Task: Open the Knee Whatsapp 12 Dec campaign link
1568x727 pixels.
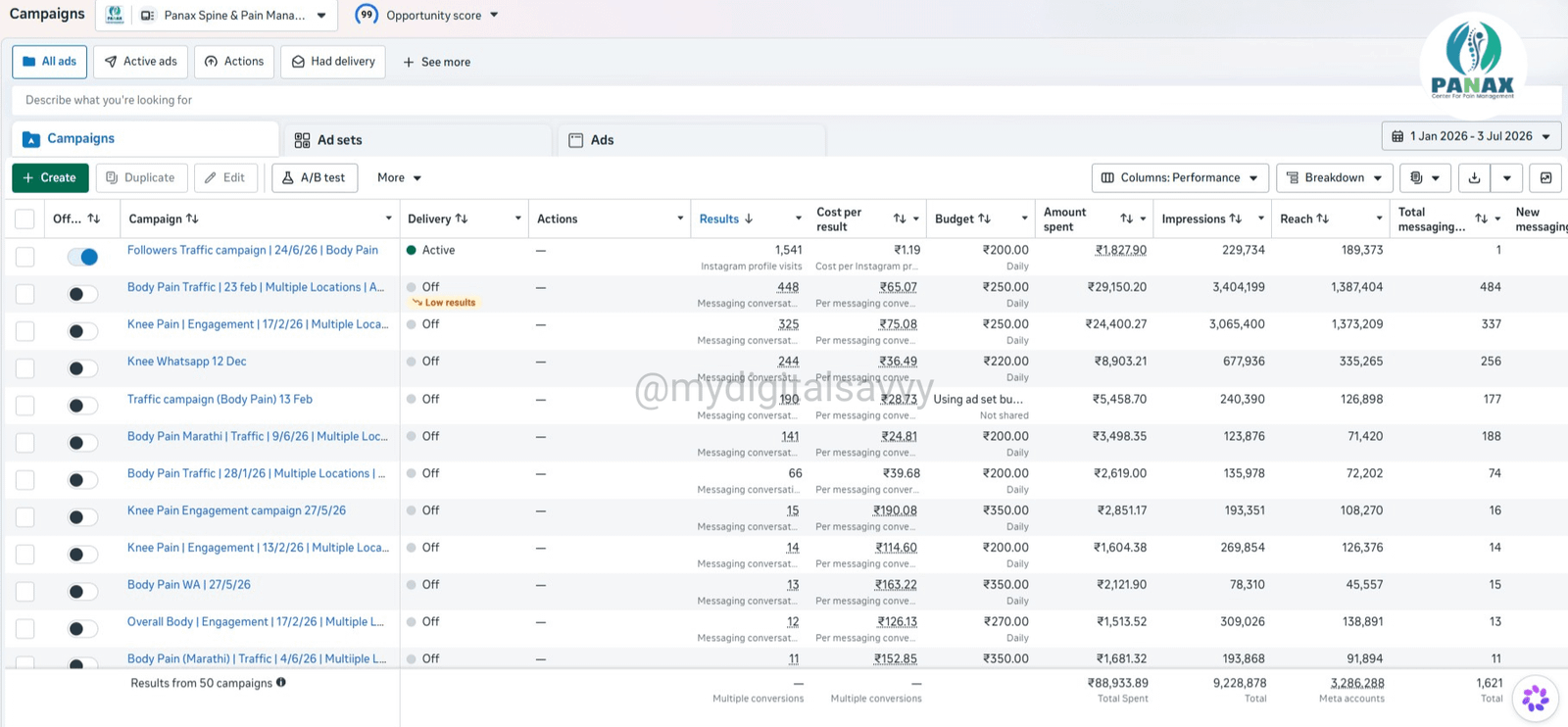Action: tap(186, 362)
